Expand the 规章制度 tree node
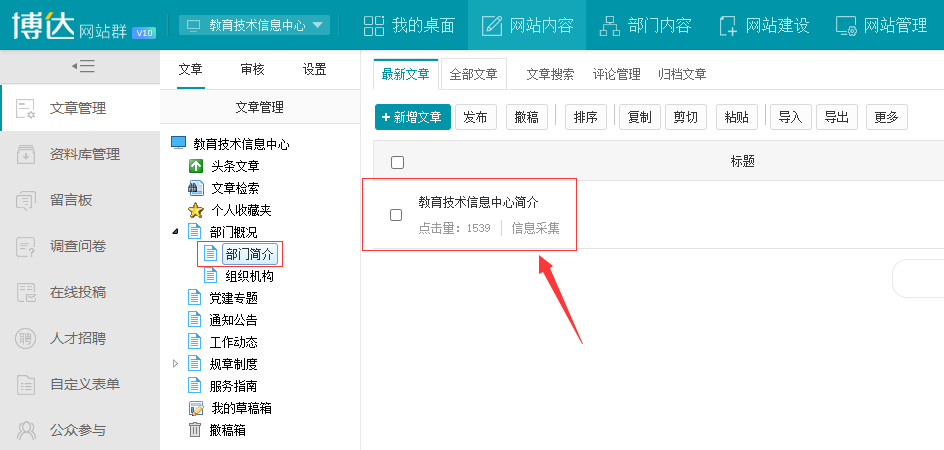The image size is (944, 450). (x=177, y=364)
